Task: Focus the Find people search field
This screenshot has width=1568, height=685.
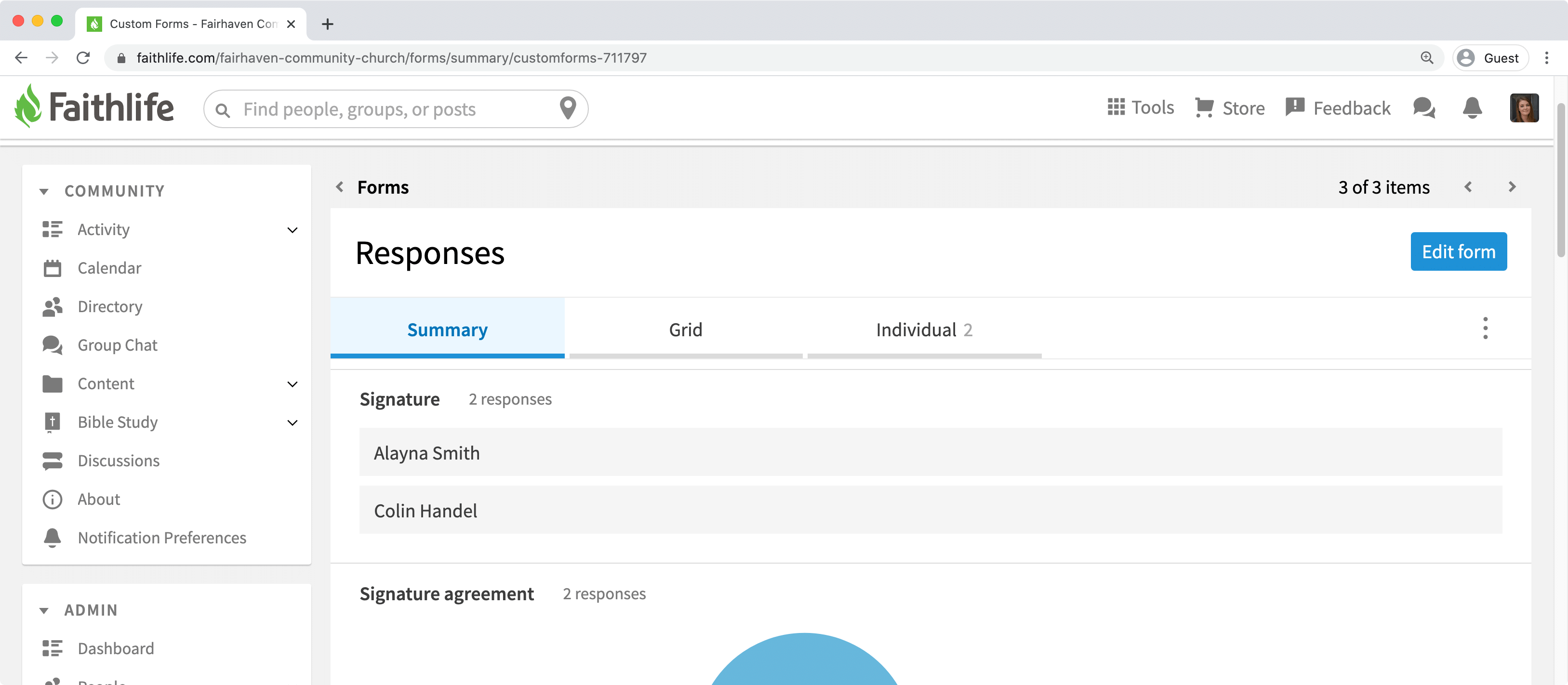Action: [x=396, y=109]
